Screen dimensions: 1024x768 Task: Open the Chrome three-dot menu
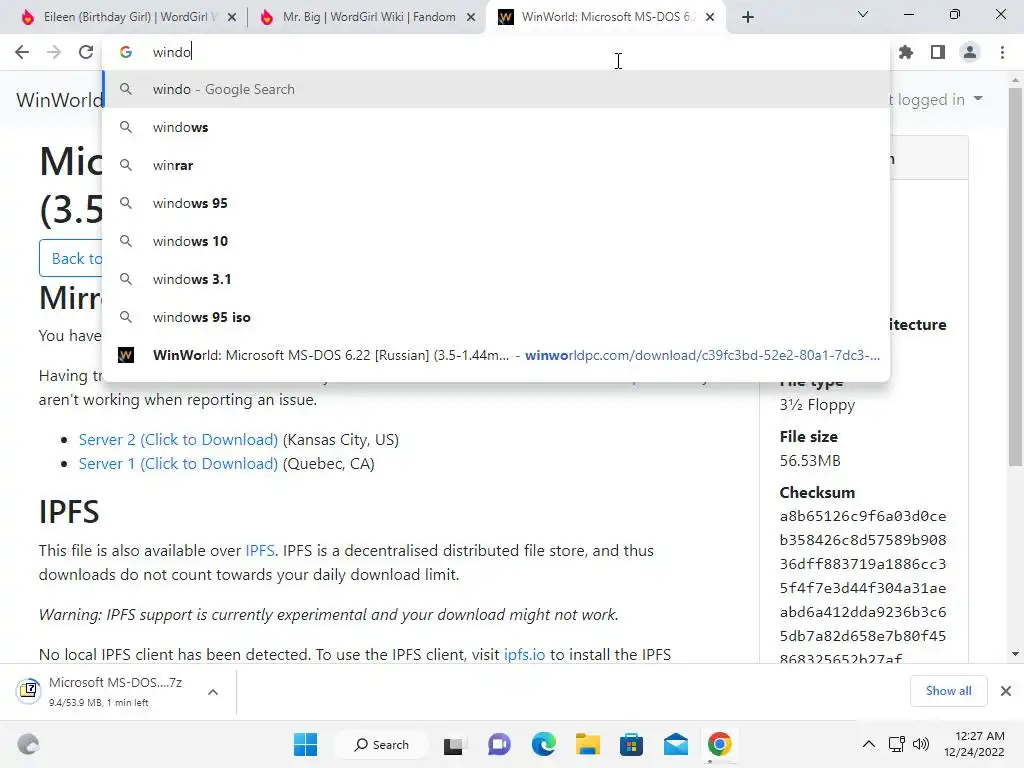1002,52
